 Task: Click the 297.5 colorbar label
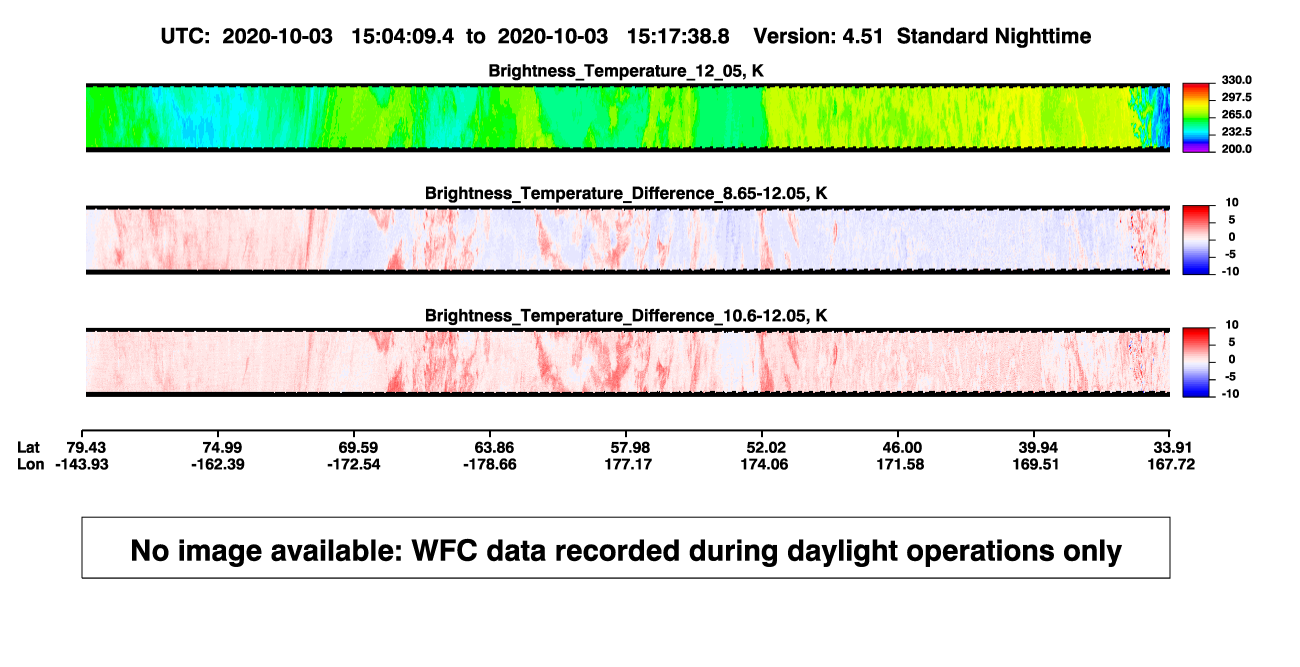1236,97
